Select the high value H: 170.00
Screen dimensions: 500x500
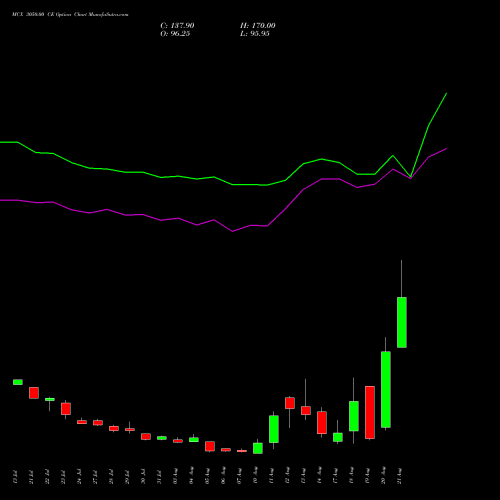258,26
